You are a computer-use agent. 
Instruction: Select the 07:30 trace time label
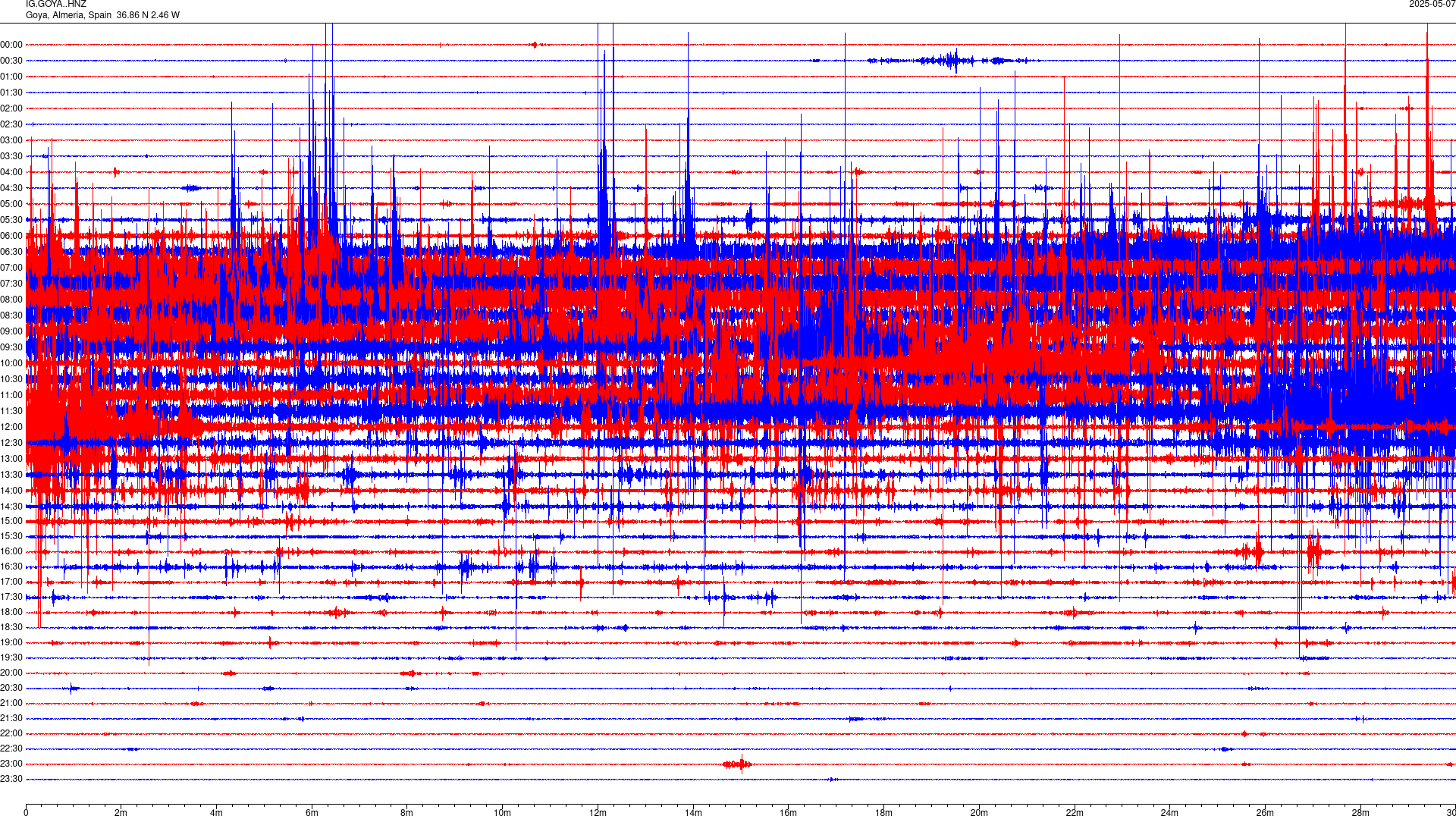[x=11, y=284]
